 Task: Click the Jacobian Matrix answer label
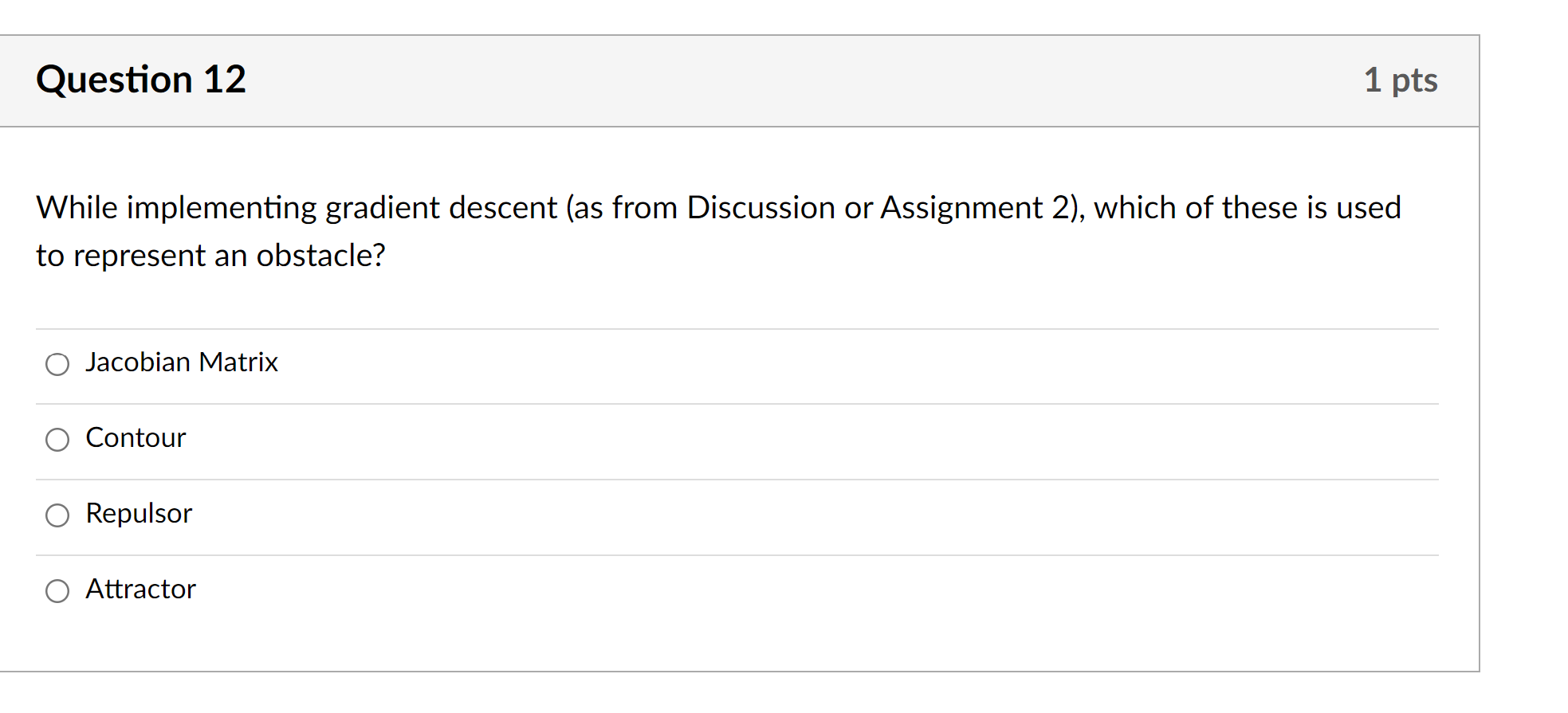[181, 362]
